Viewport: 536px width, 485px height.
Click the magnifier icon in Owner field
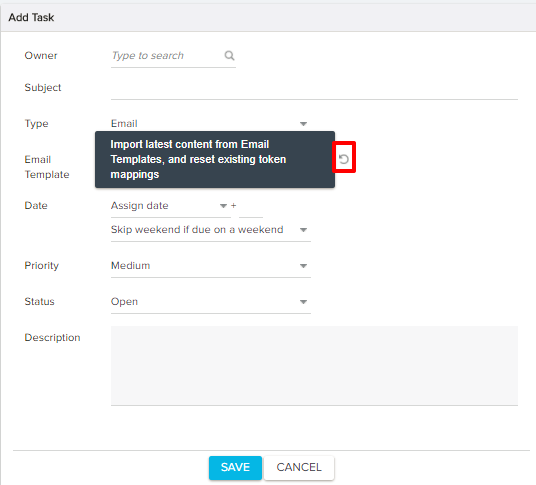tap(229, 55)
